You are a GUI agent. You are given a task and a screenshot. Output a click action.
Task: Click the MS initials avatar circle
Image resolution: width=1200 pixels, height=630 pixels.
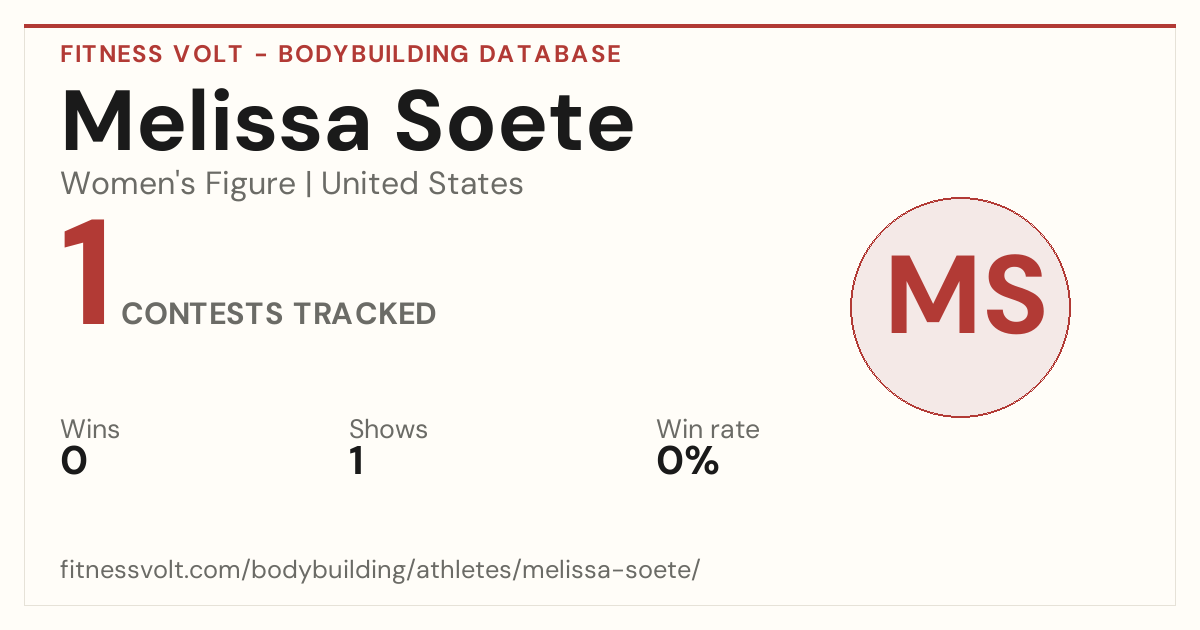click(x=960, y=307)
